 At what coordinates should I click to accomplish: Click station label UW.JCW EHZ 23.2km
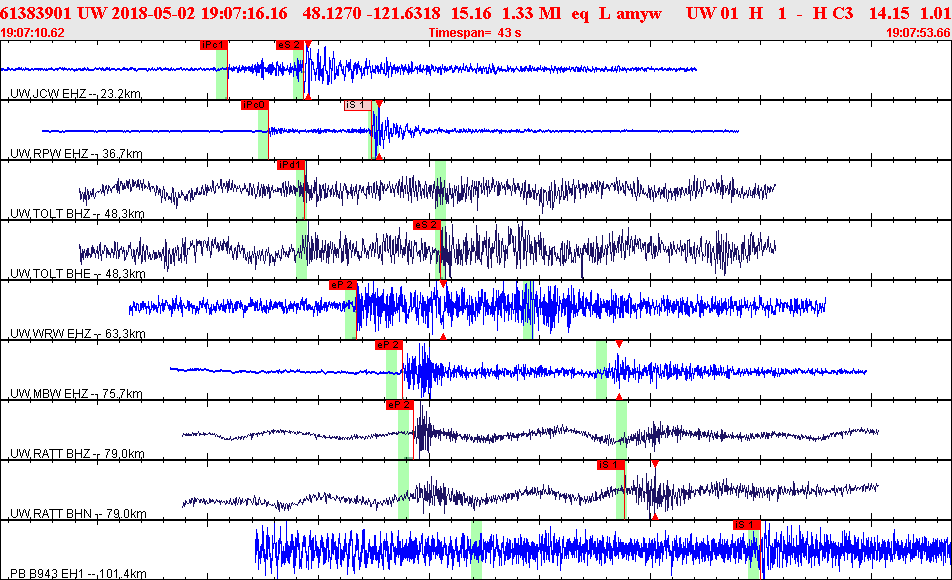[x=76, y=94]
